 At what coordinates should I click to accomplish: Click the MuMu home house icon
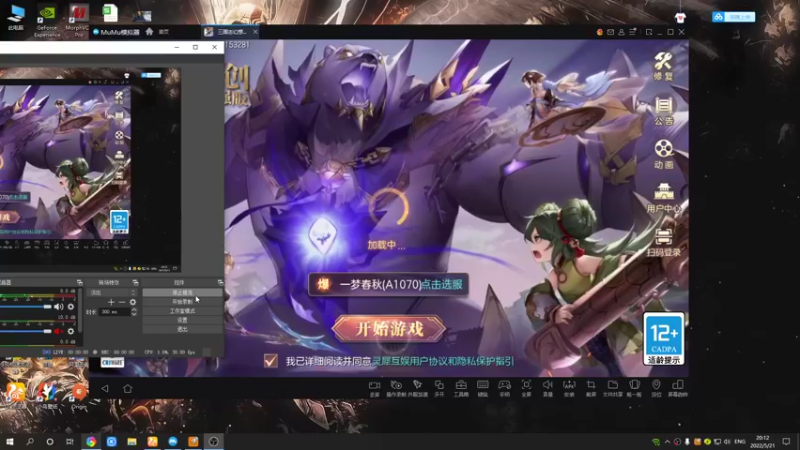(x=149, y=32)
